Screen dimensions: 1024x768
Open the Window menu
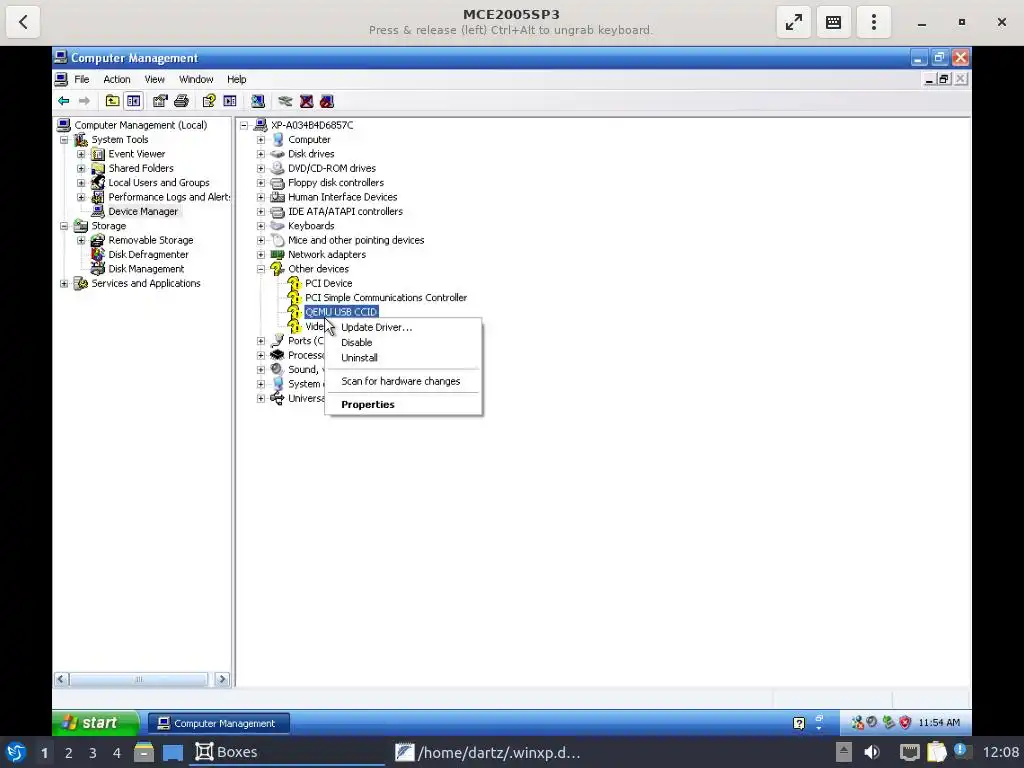[x=196, y=79]
